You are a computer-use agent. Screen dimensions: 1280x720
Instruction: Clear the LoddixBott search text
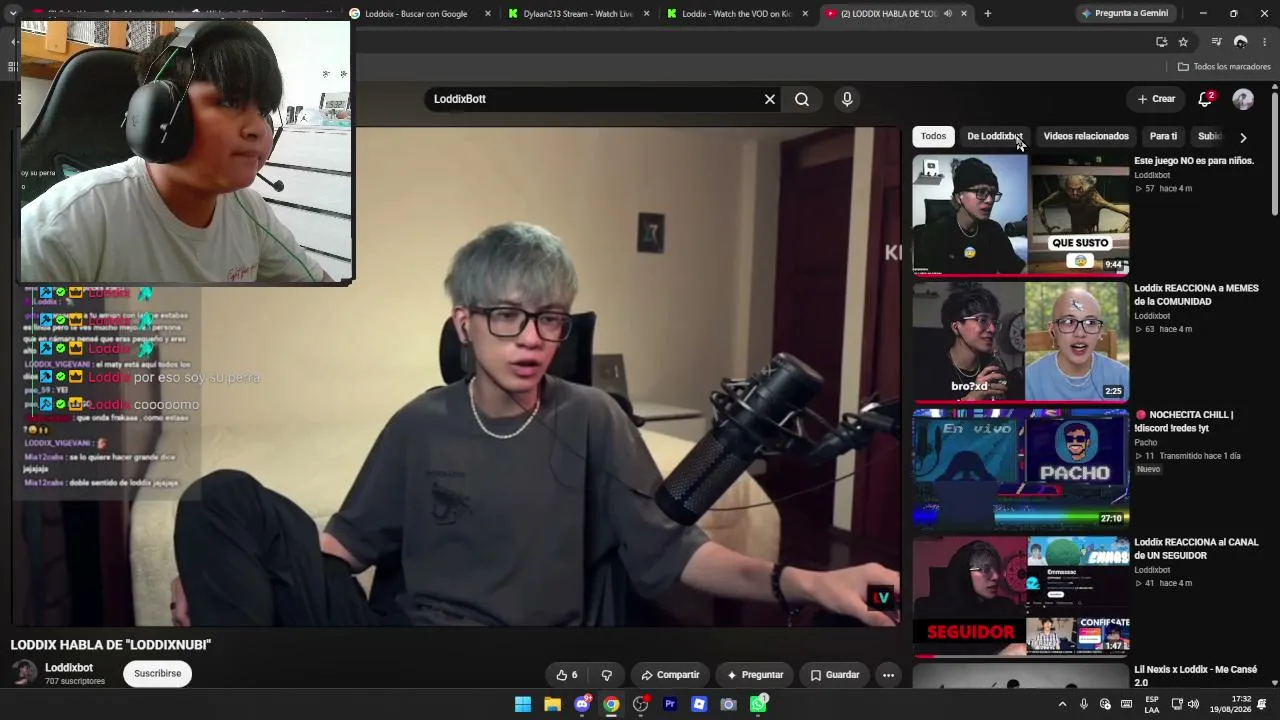coord(770,99)
